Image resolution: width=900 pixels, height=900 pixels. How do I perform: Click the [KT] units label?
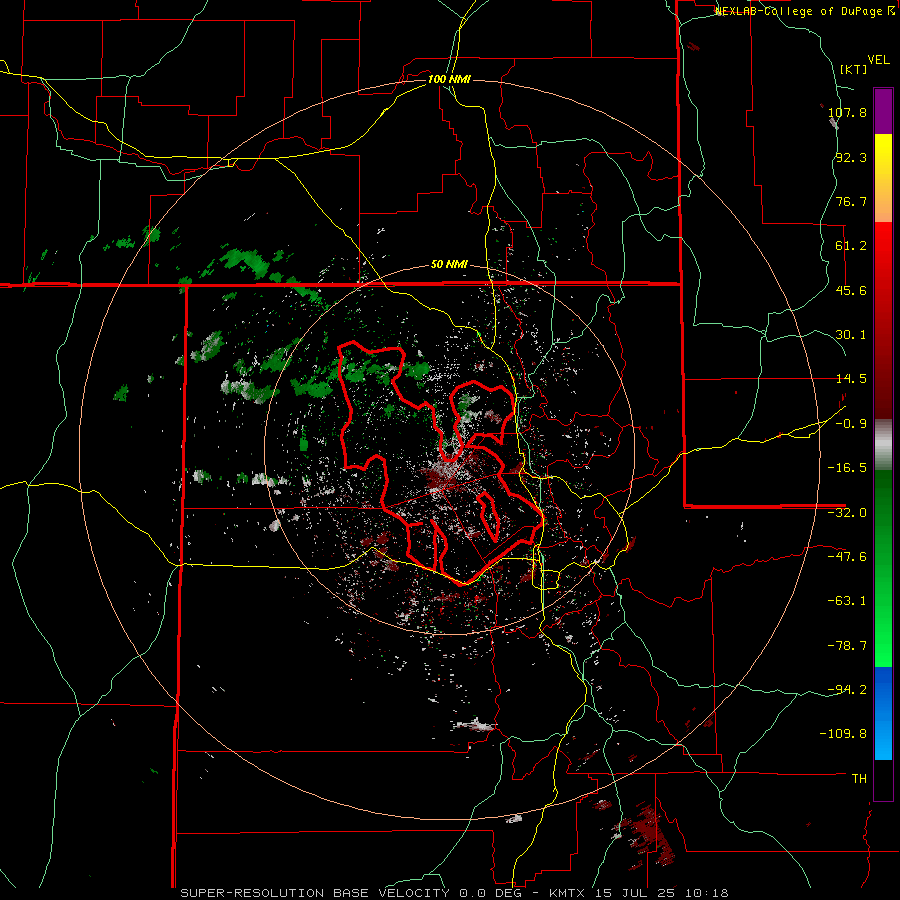(853, 69)
